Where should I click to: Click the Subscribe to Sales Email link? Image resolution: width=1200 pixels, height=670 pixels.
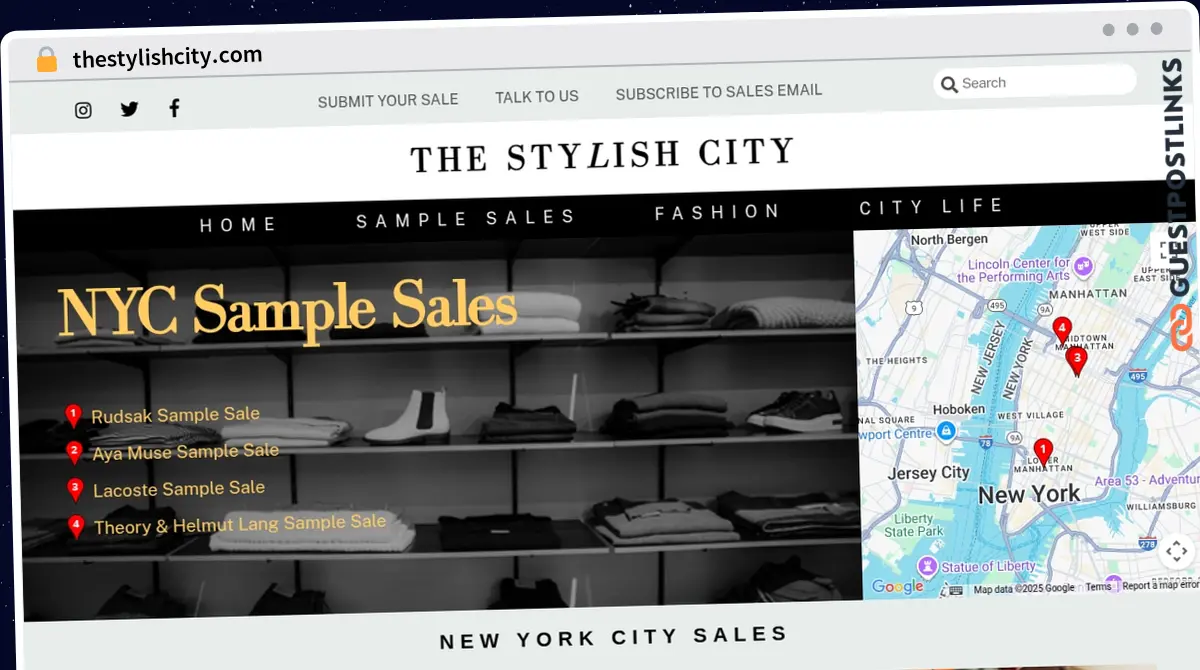719,92
